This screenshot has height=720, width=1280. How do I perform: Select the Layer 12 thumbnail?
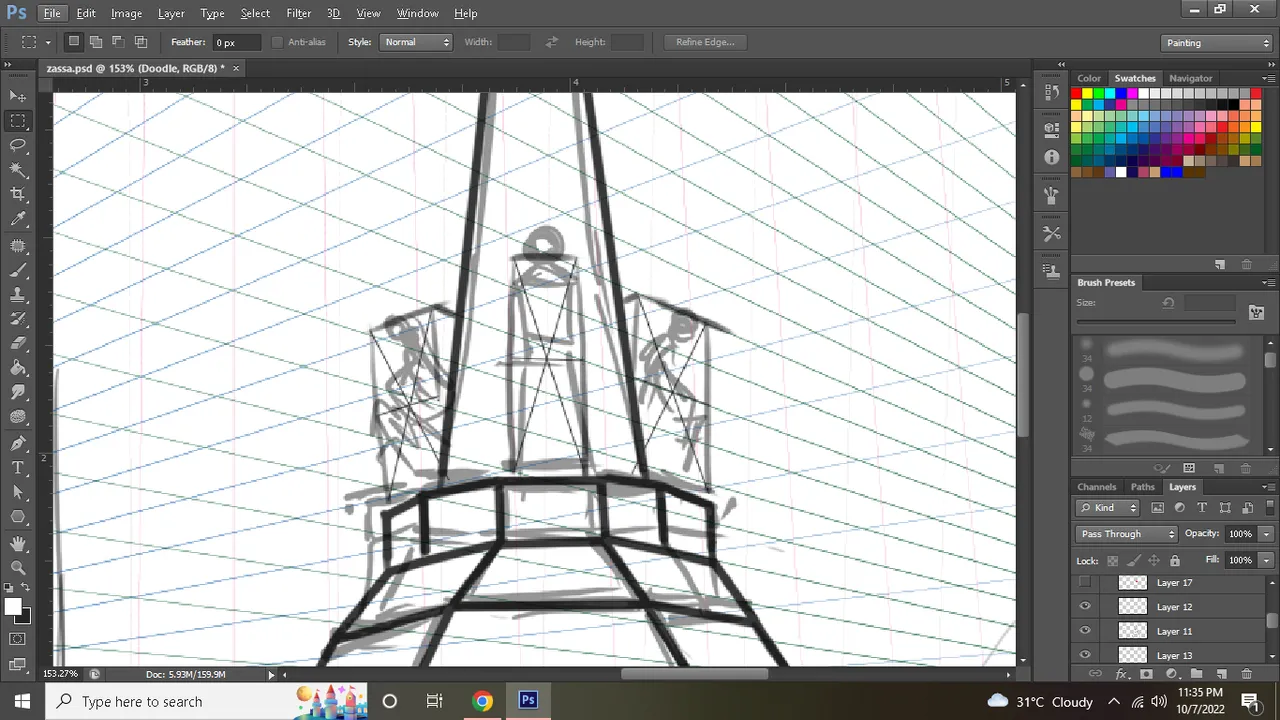coord(1132,606)
